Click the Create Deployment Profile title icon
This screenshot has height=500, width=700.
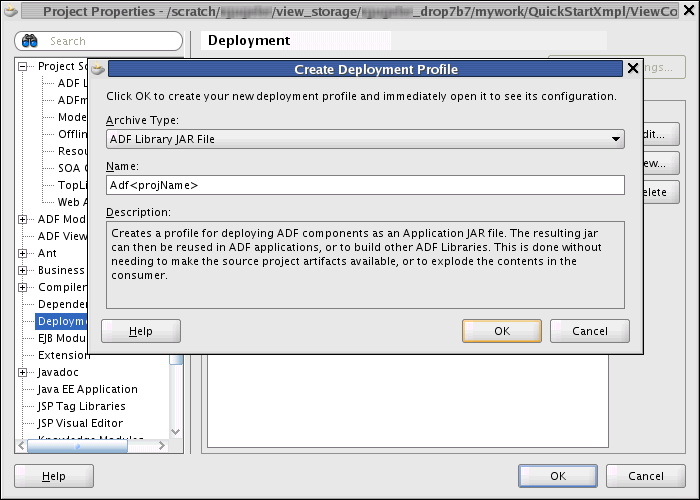point(98,69)
